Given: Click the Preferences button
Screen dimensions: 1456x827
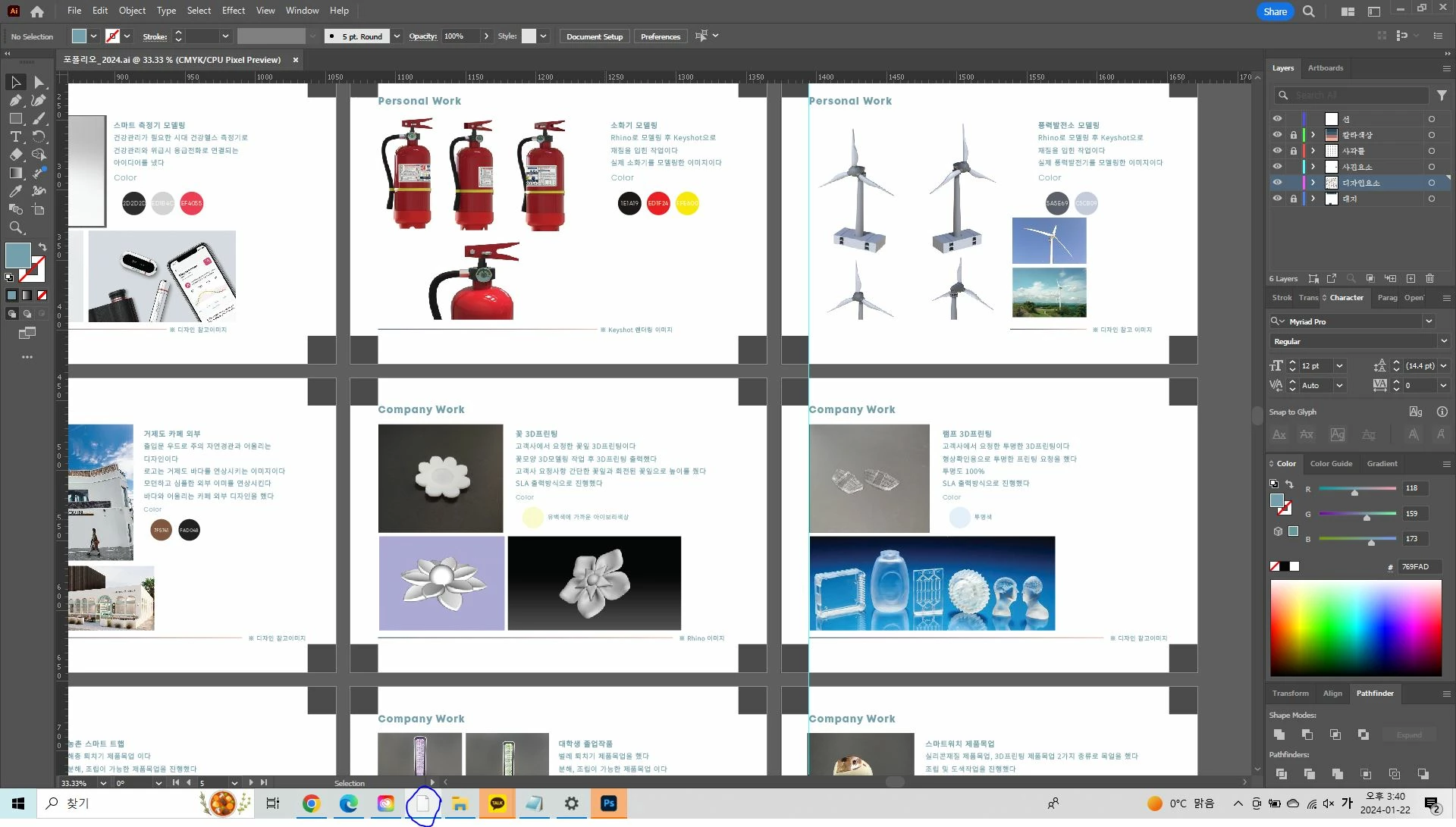Looking at the screenshot, I should 660,36.
